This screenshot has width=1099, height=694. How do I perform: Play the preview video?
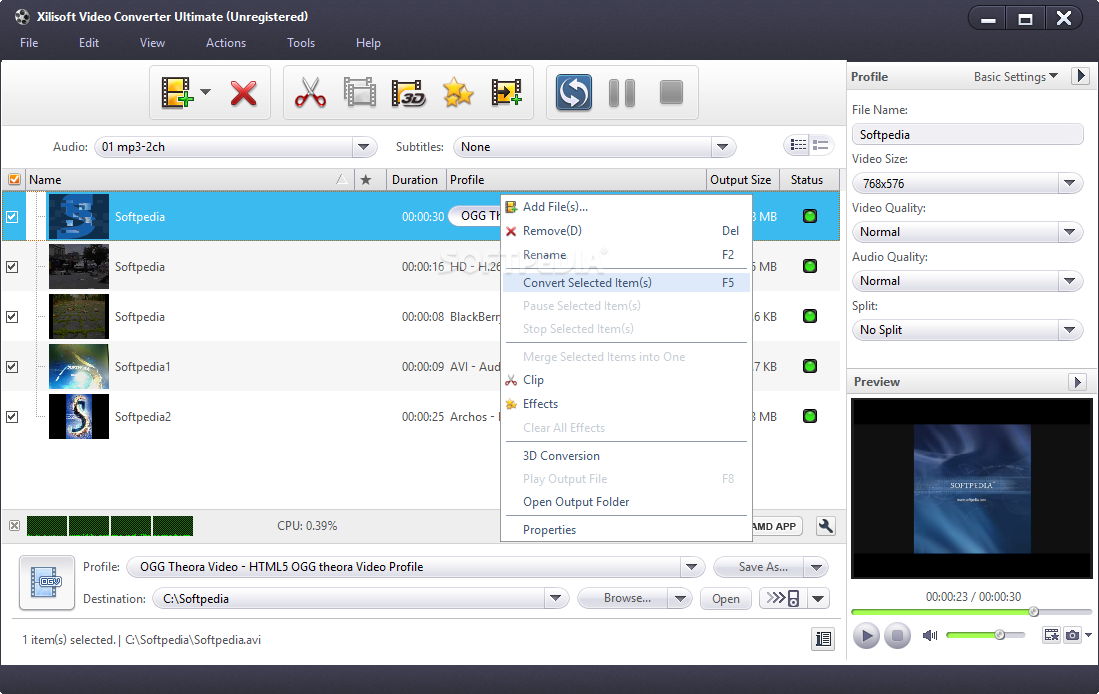pos(866,635)
